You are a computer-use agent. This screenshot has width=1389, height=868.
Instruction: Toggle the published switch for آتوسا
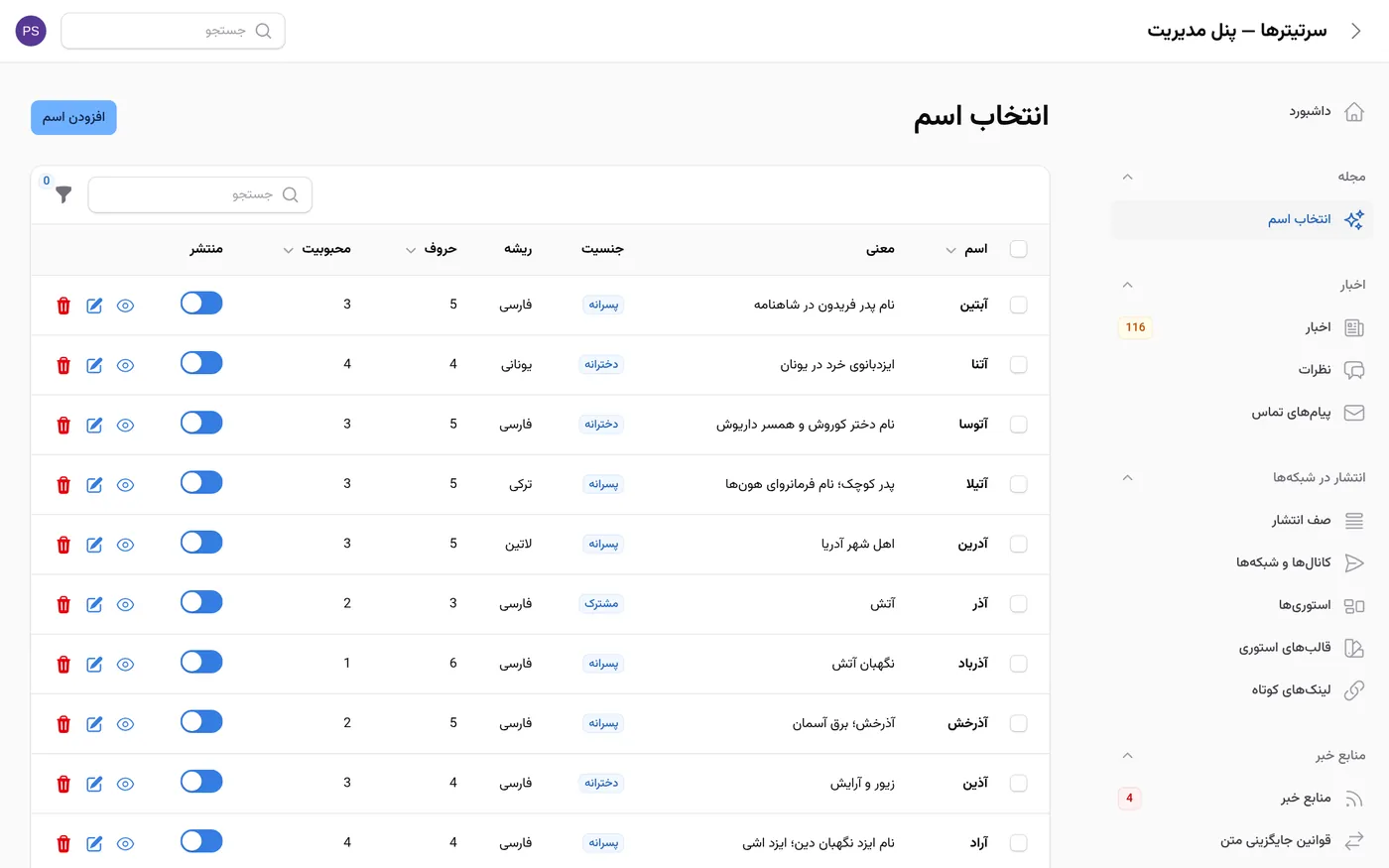coord(201,423)
